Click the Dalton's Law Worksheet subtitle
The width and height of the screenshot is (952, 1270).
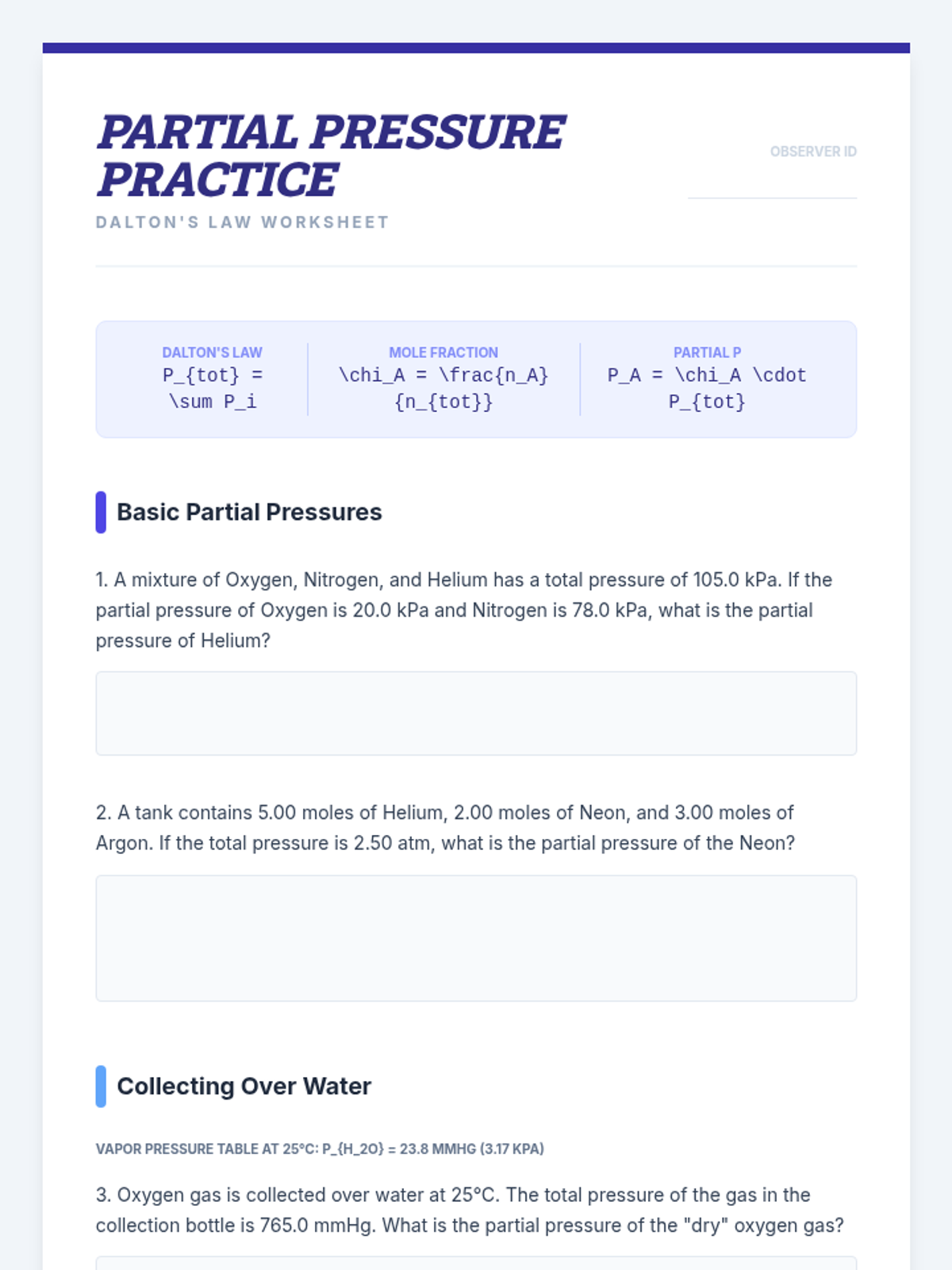click(x=243, y=222)
